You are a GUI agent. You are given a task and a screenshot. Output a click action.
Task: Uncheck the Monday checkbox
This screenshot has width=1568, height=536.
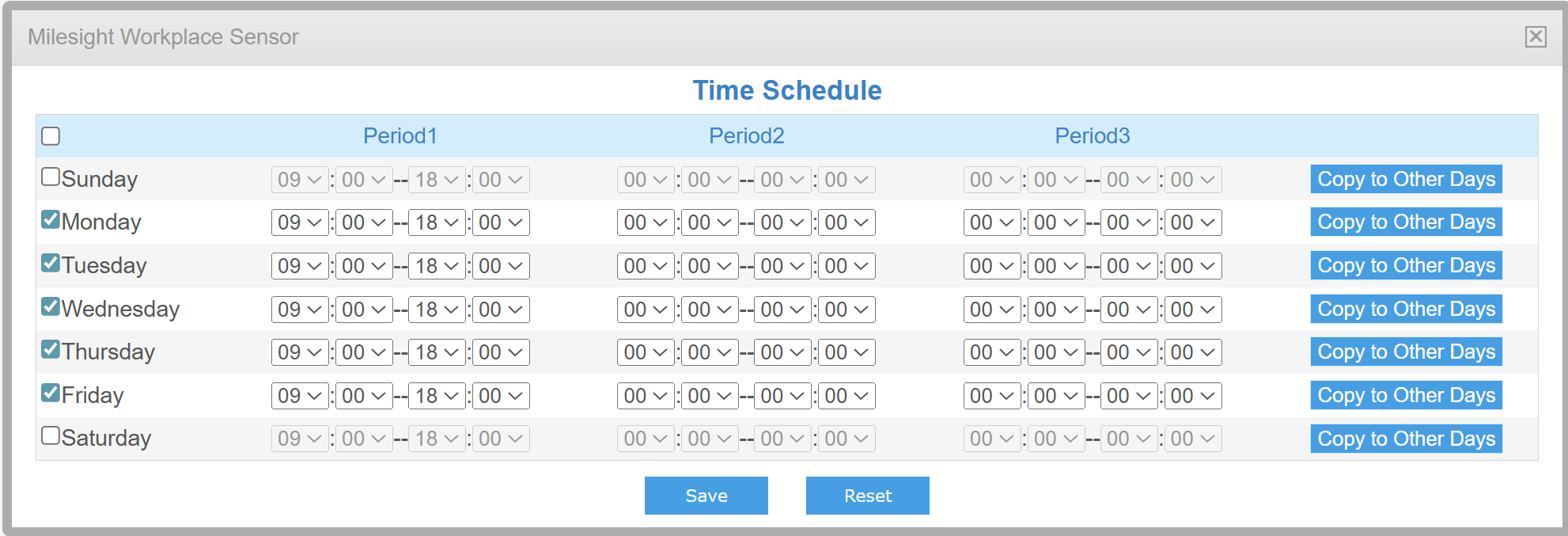click(51, 219)
